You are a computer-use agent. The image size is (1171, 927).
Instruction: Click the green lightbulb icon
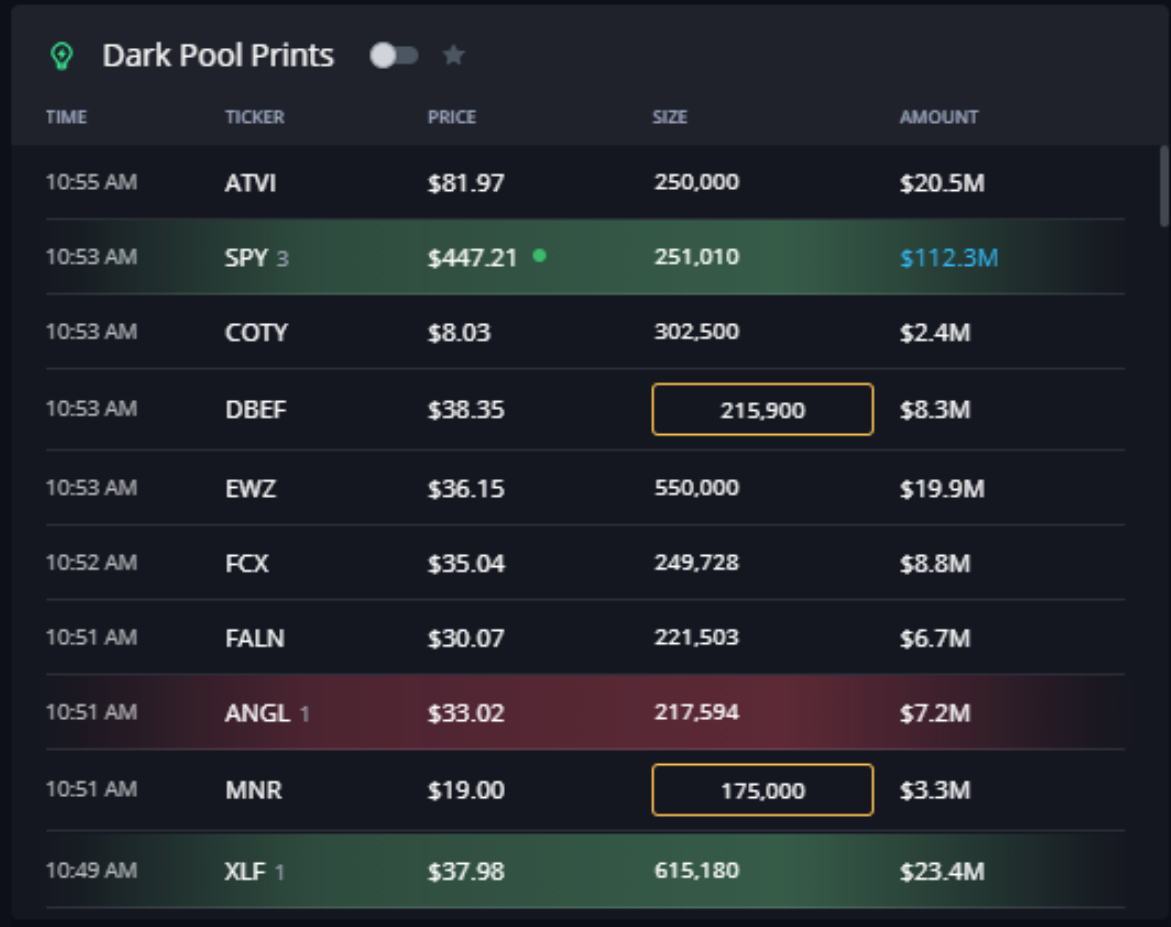pyautogui.click(x=62, y=56)
